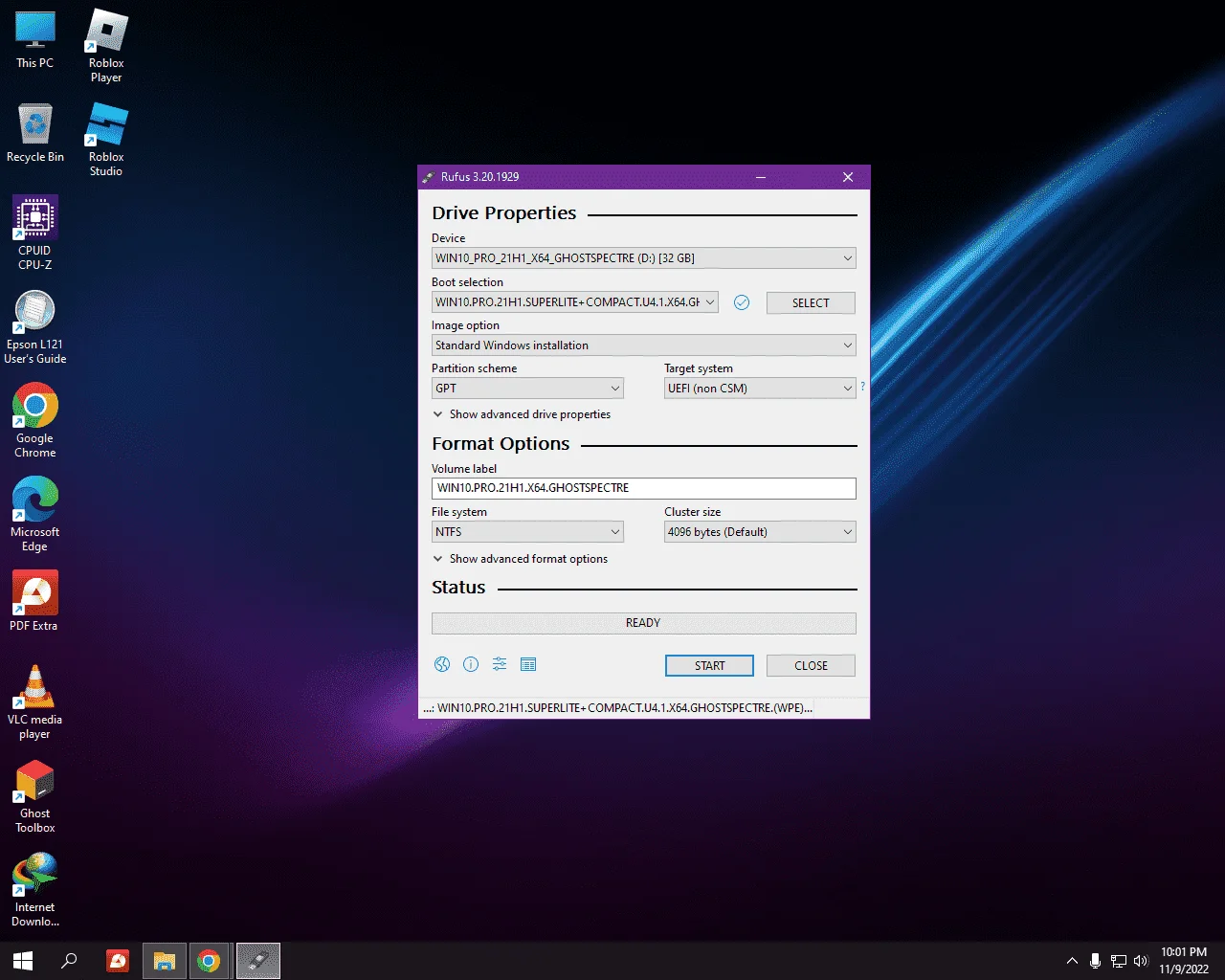Open the Cluster size dropdown
The height and width of the screenshot is (980, 1225).
pyautogui.click(x=760, y=532)
